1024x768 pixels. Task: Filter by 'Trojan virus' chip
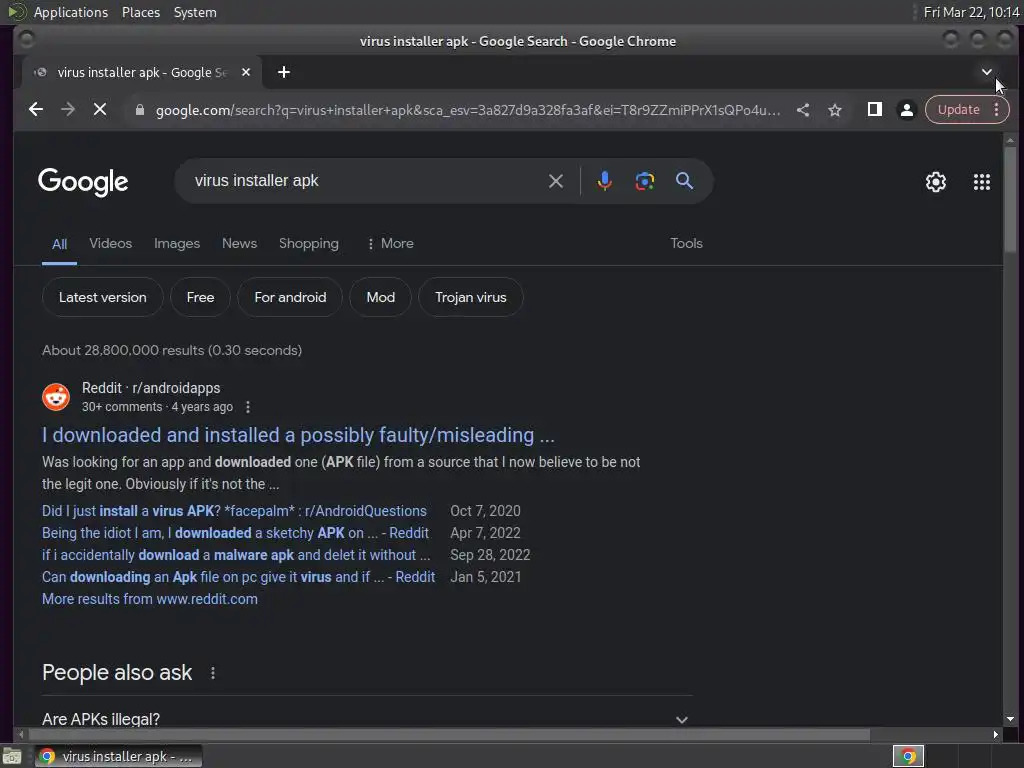(471, 298)
